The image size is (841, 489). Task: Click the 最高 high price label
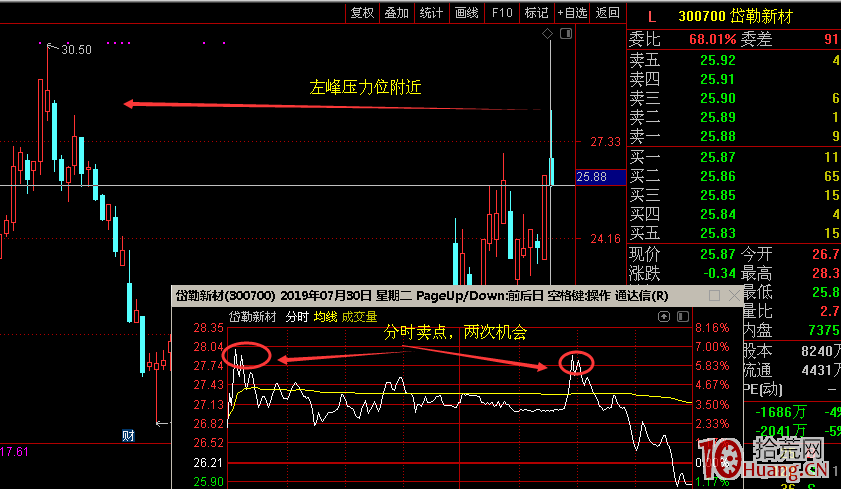click(757, 273)
